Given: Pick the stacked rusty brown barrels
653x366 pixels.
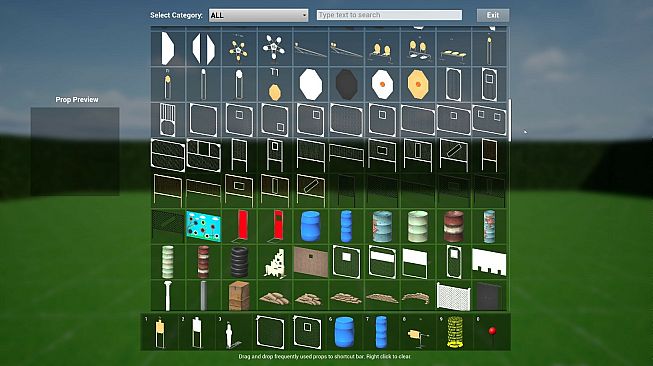Looking at the screenshot, I should pyautogui.click(x=203, y=262).
